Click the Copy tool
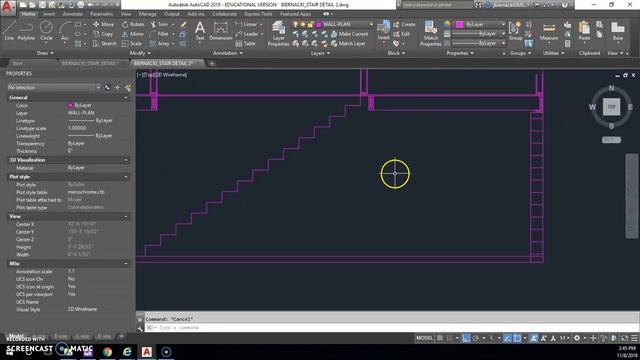The width and height of the screenshot is (640, 360). click(103, 34)
